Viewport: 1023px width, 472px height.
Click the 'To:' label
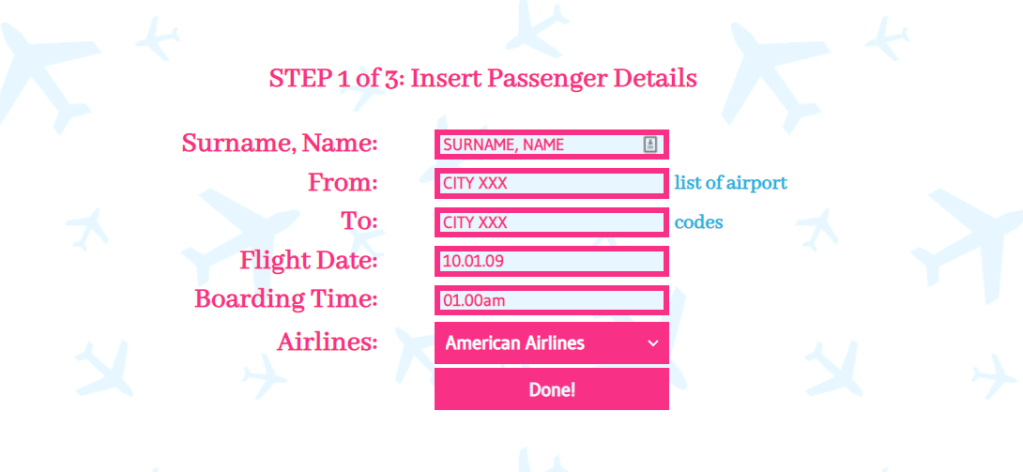[359, 222]
